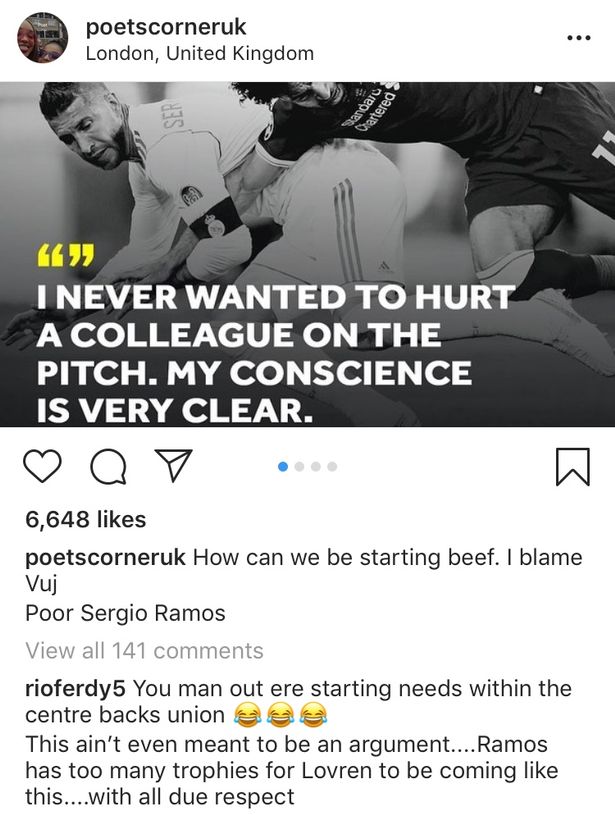Open the three-dot more options menu

[x=578, y=38]
